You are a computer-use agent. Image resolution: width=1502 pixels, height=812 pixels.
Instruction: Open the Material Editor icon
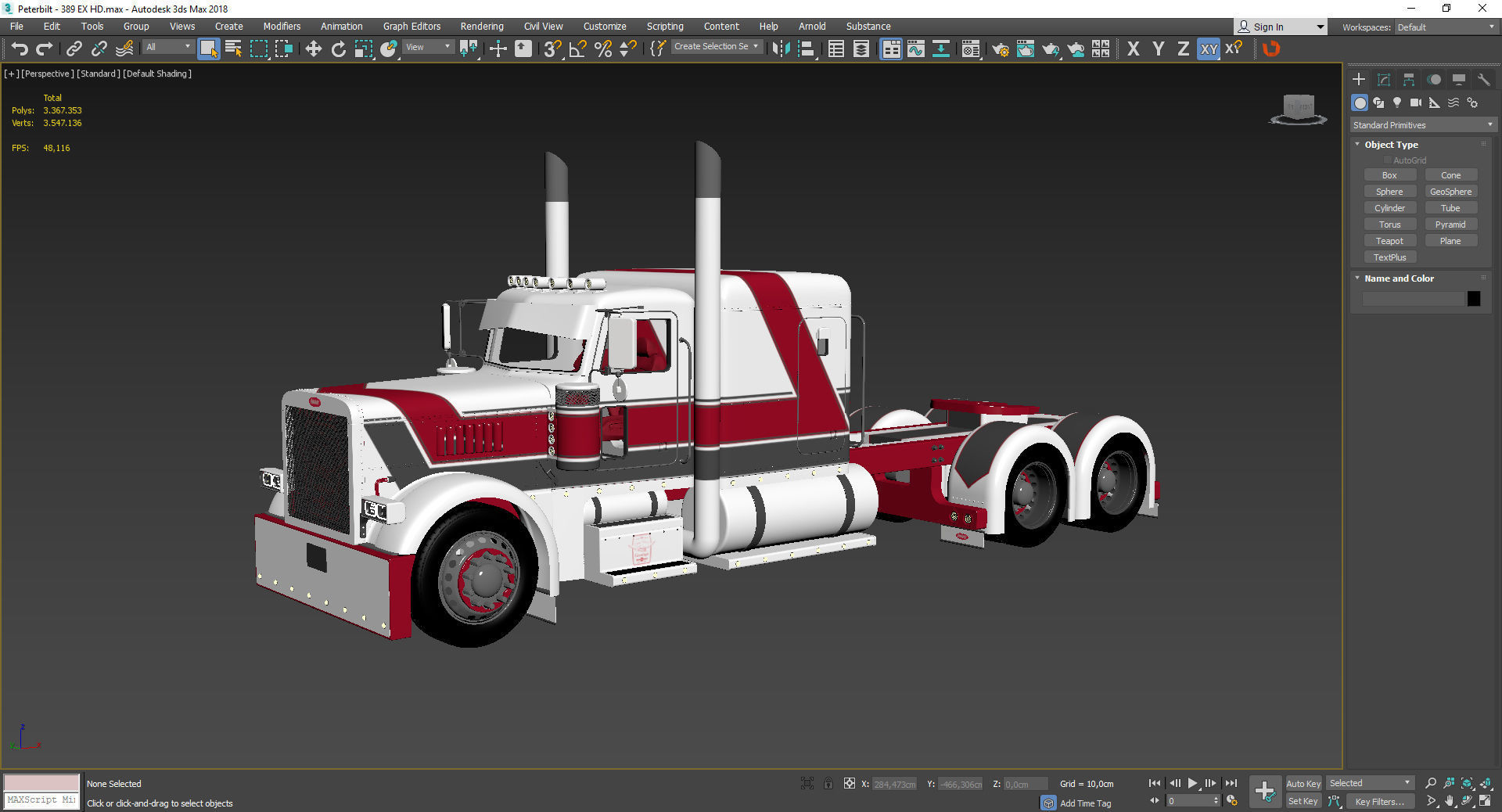[x=971, y=49]
